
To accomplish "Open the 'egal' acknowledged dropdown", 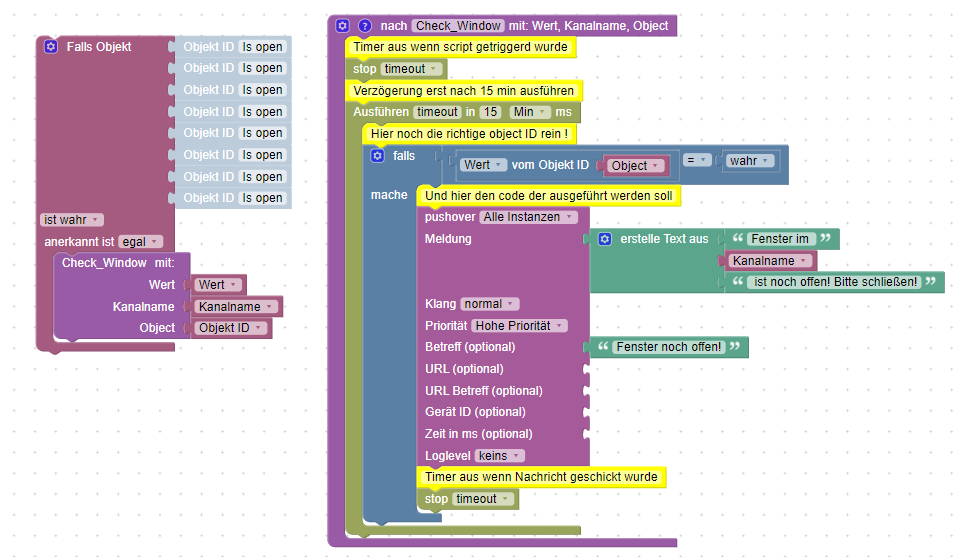I will click(x=141, y=242).
